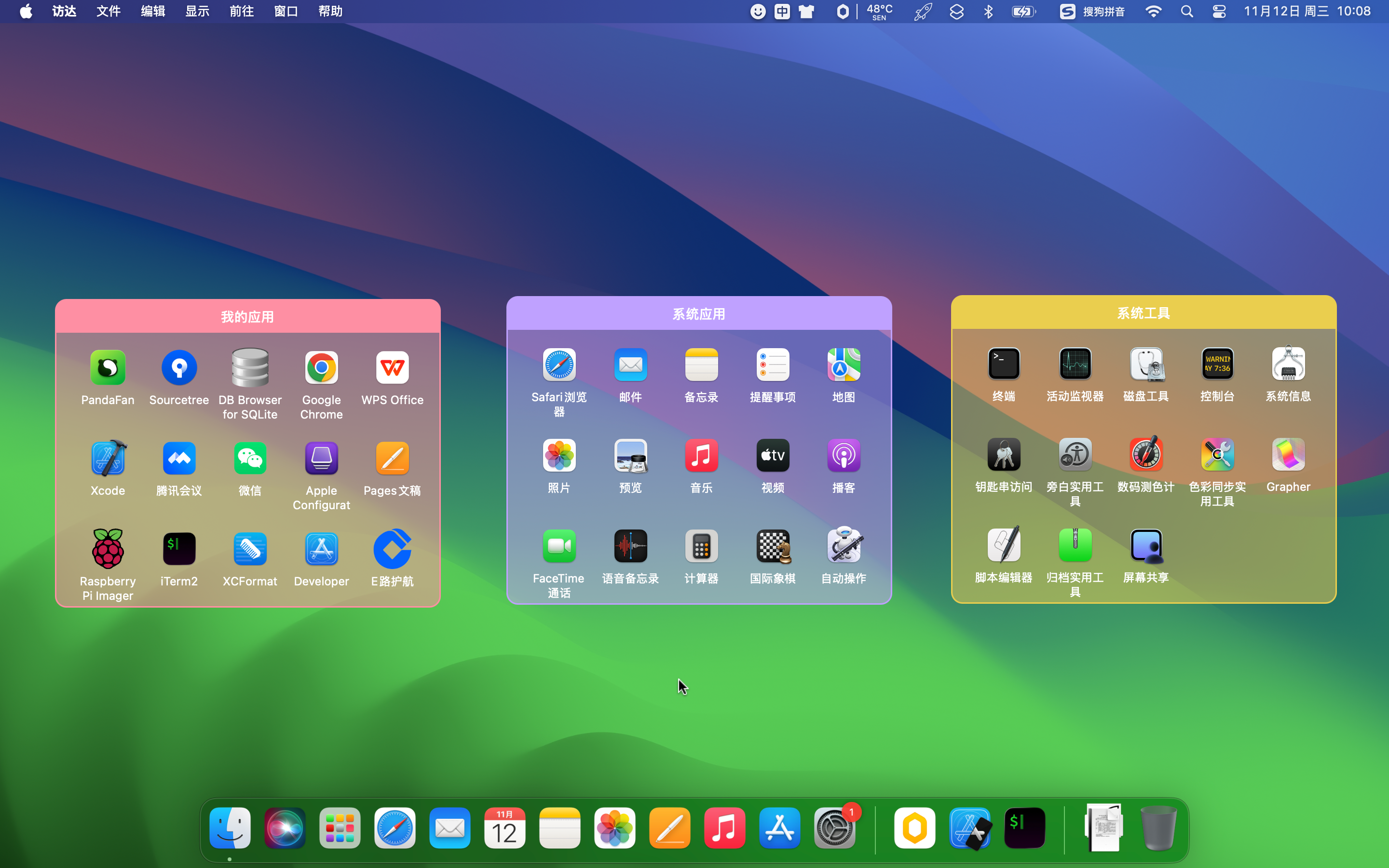Open Spotlight search from menu bar

(1186, 11)
